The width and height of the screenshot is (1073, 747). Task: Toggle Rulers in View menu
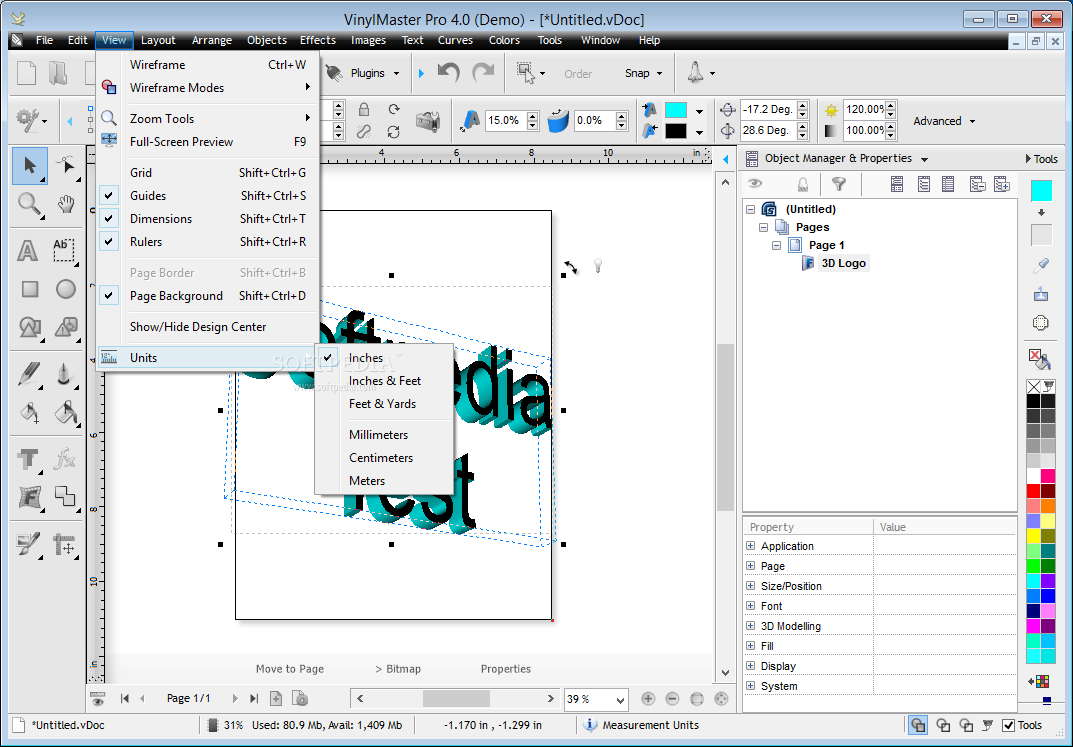point(207,242)
